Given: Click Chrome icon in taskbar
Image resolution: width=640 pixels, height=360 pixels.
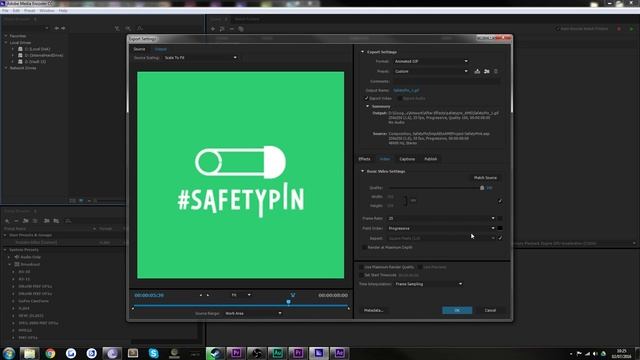Looking at the screenshot, I should (x=50, y=353).
